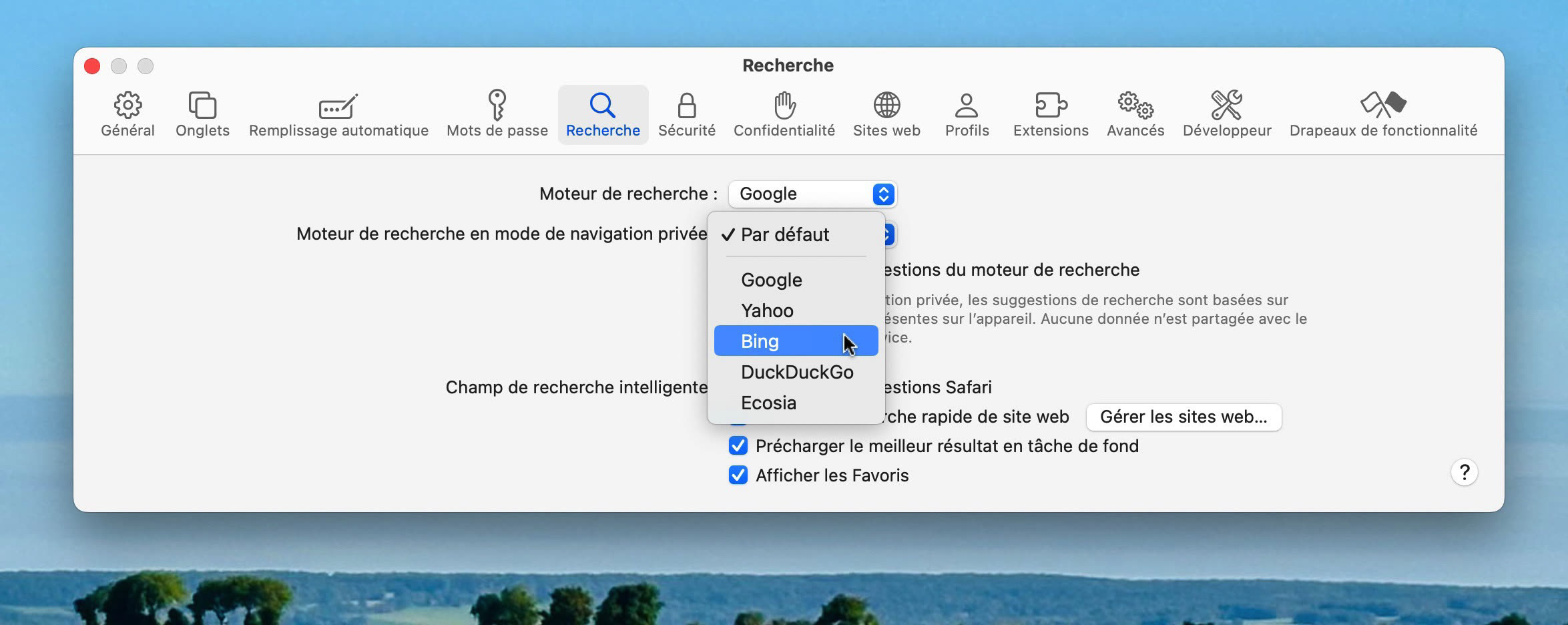Open the Général preferences pane
1568x625 pixels.
(128, 114)
